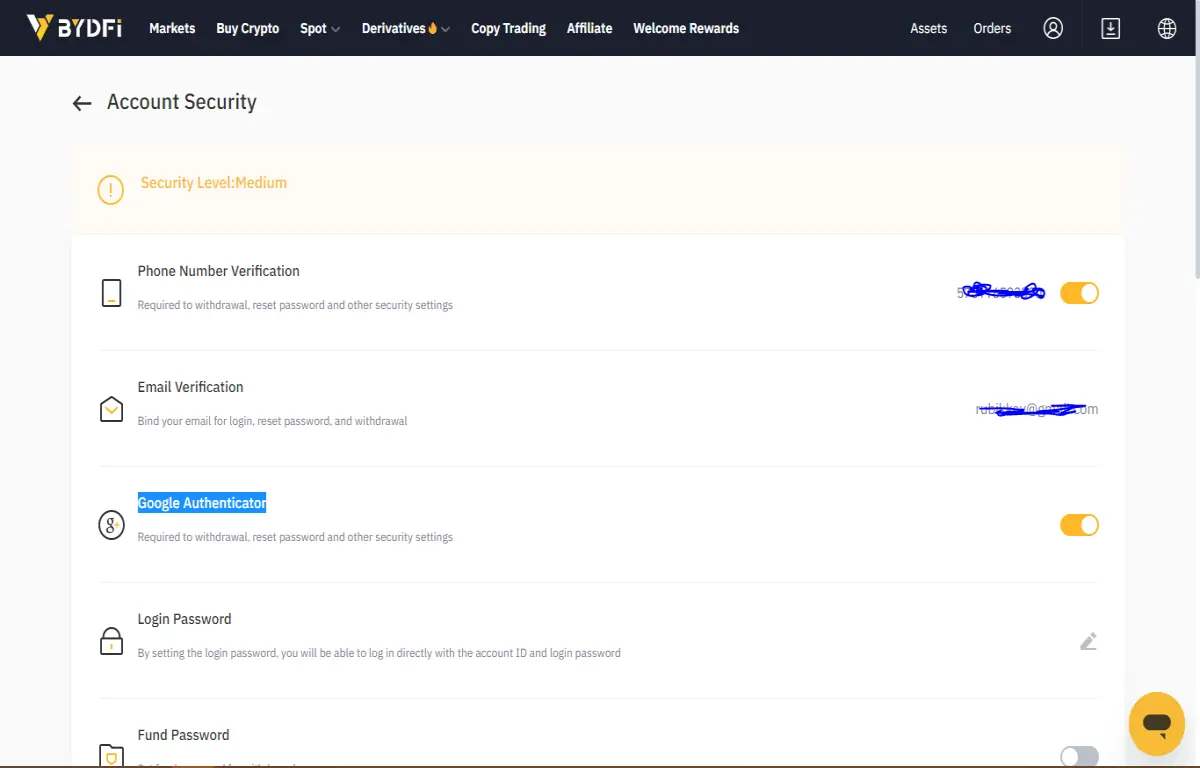1200x768 pixels.
Task: Enable the Fund Password switch
Action: click(1079, 756)
